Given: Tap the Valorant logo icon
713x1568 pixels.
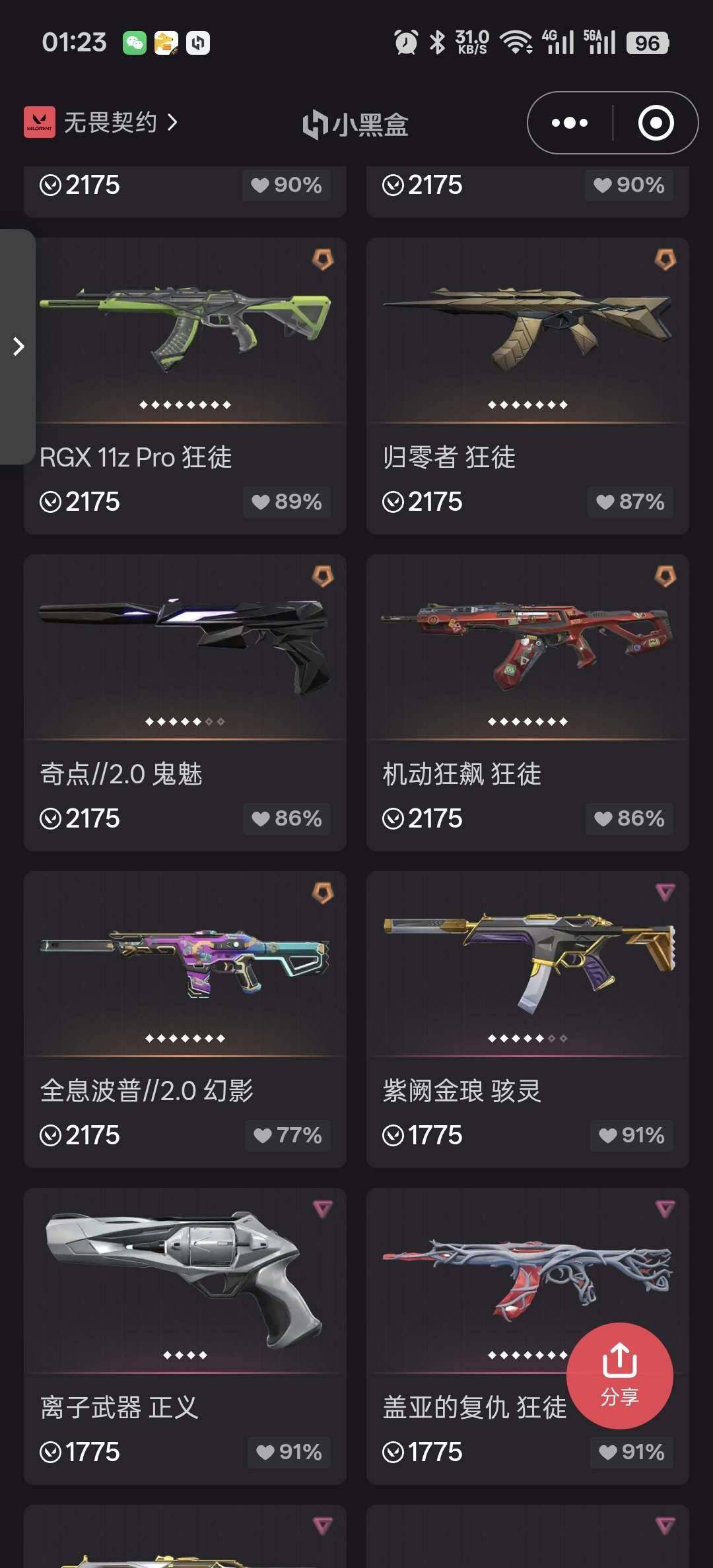Looking at the screenshot, I should (x=40, y=122).
